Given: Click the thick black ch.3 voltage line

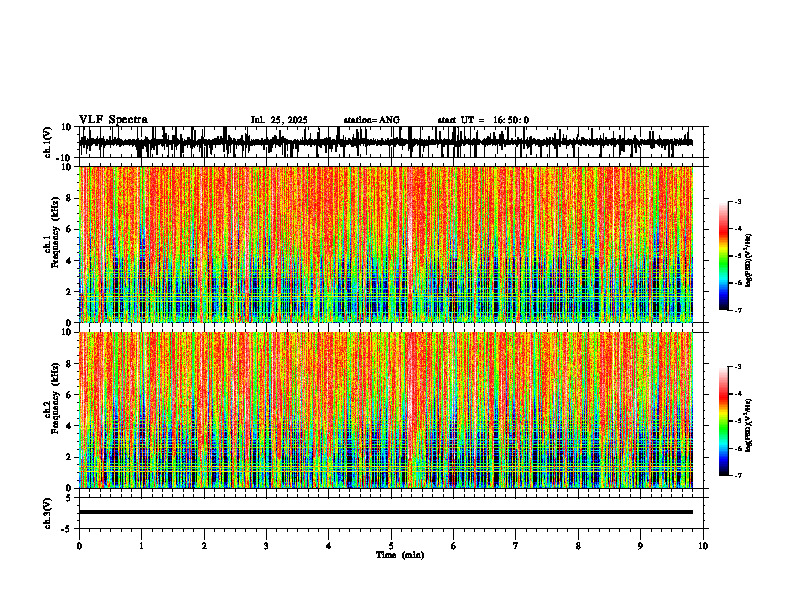Looking at the screenshot, I should coord(385,512).
